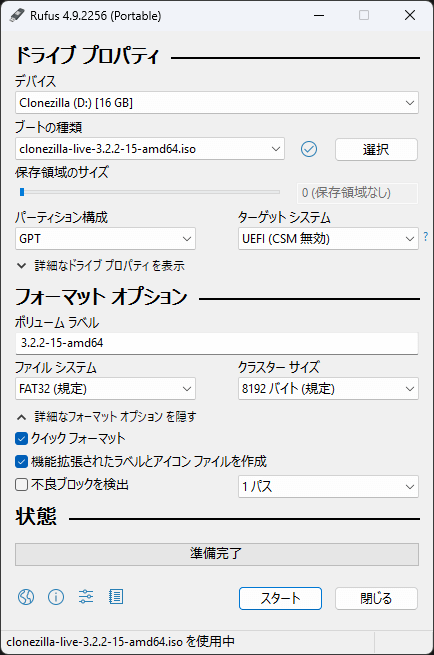Click the target system help question mark
Image resolution: width=434 pixels, height=655 pixels.
tap(426, 236)
